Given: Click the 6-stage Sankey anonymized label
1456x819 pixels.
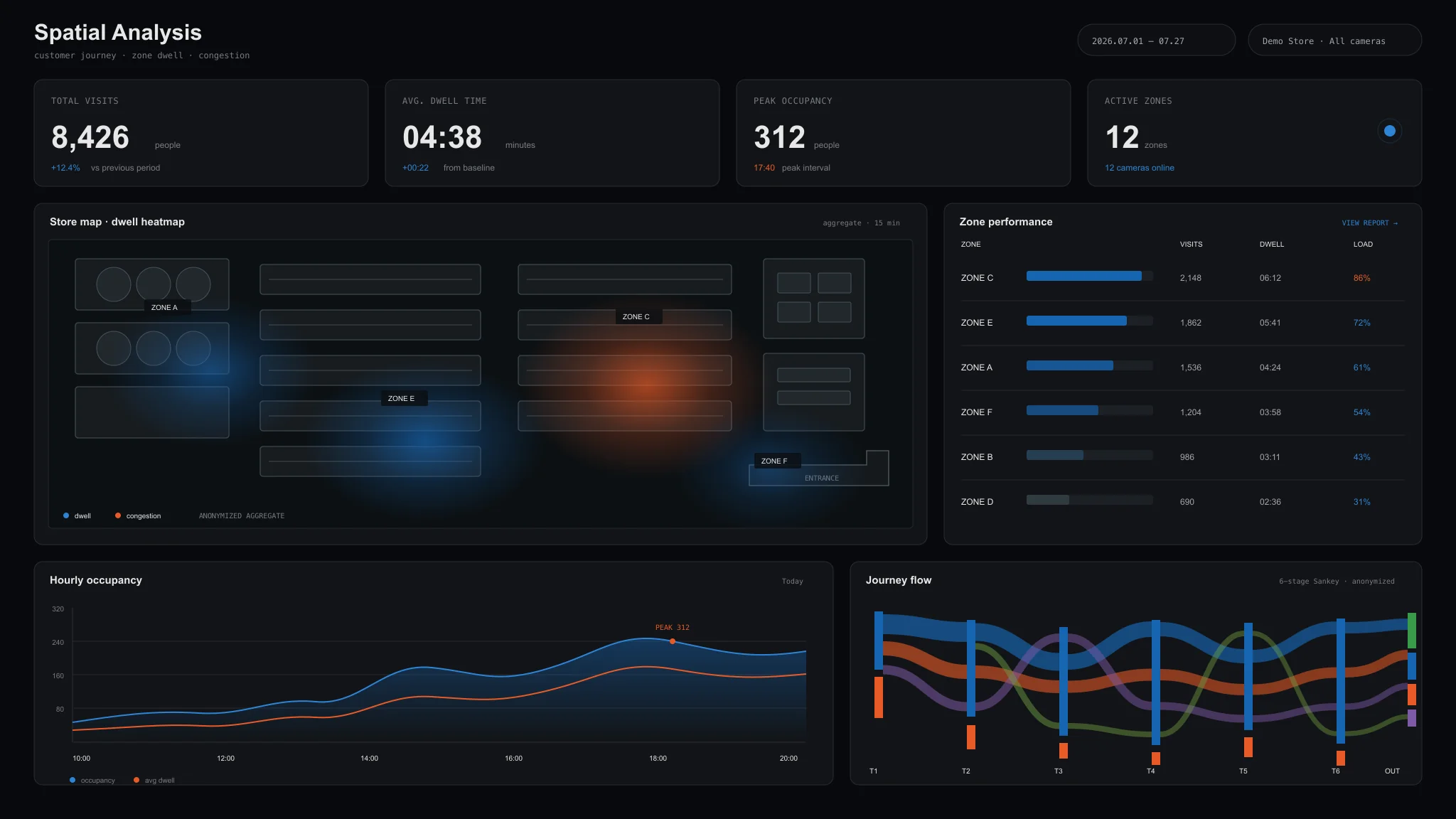Looking at the screenshot, I should pos(1337,582).
